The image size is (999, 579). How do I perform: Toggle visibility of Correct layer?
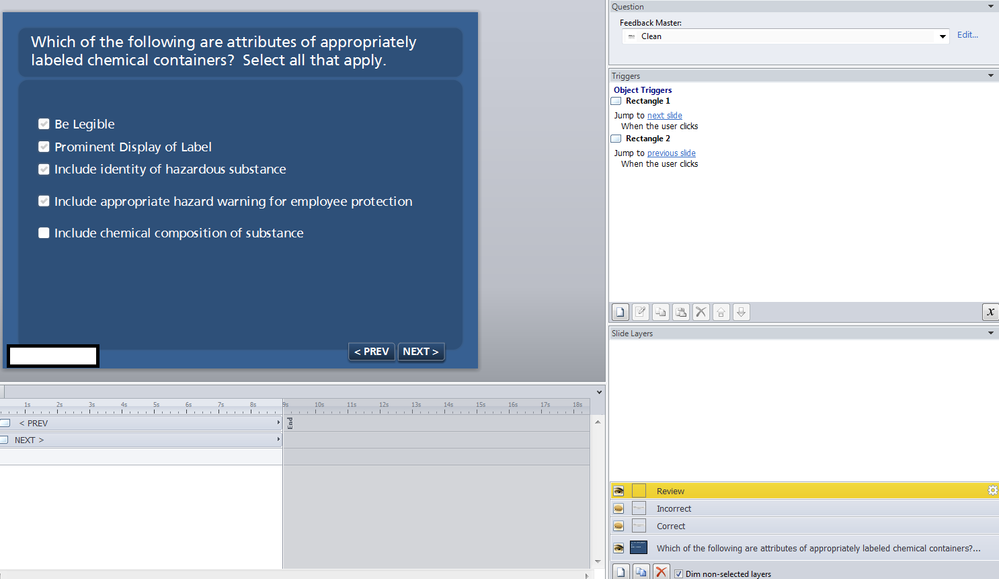[619, 526]
